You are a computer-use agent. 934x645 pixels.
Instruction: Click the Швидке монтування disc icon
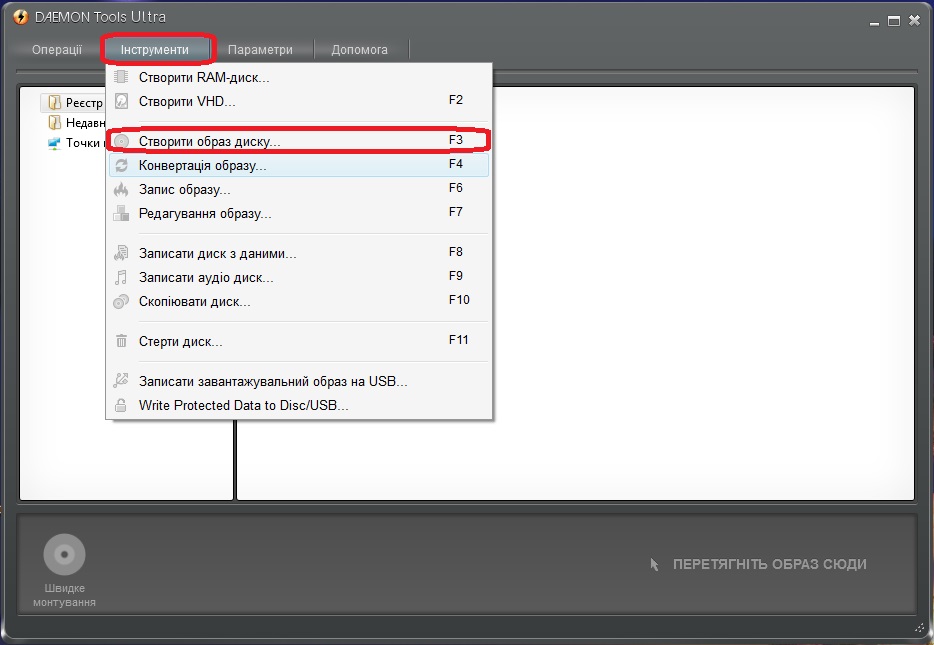(64, 554)
